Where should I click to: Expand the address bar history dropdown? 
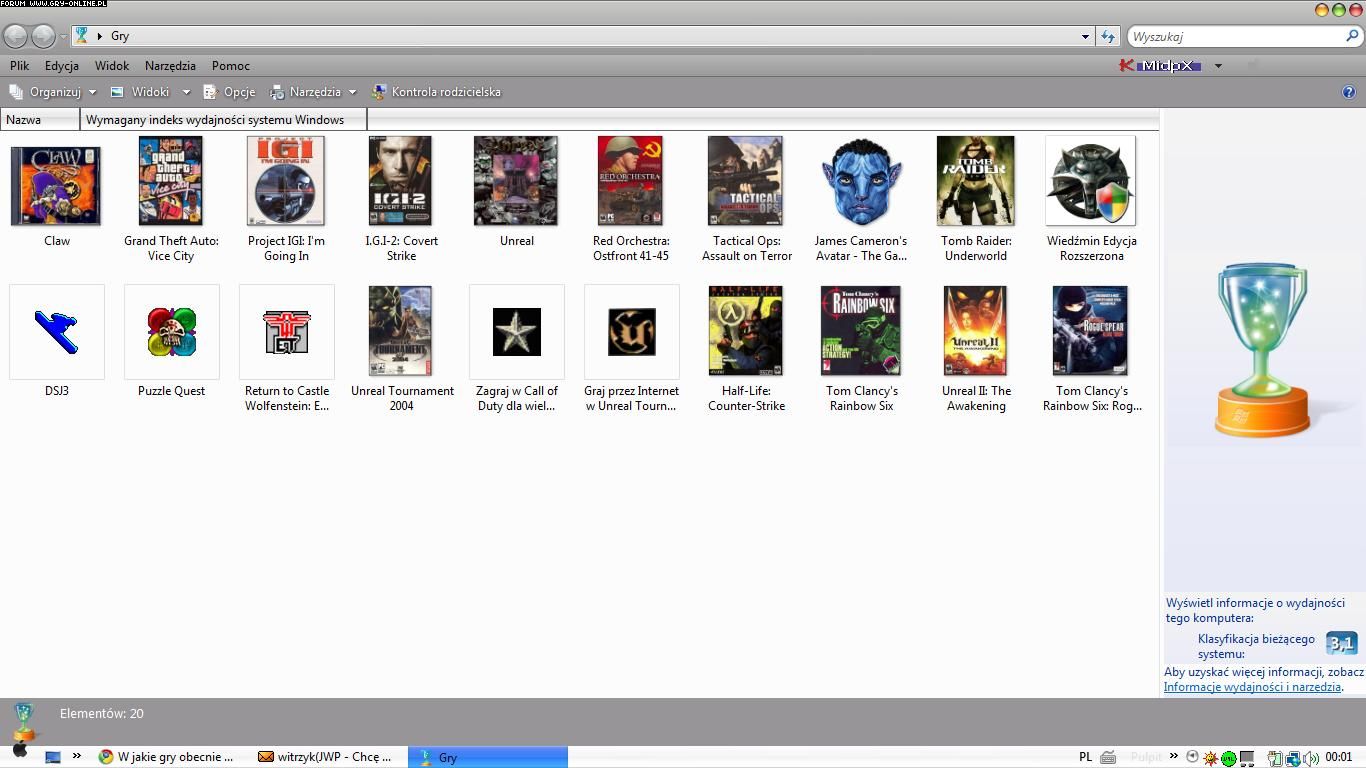point(1085,36)
